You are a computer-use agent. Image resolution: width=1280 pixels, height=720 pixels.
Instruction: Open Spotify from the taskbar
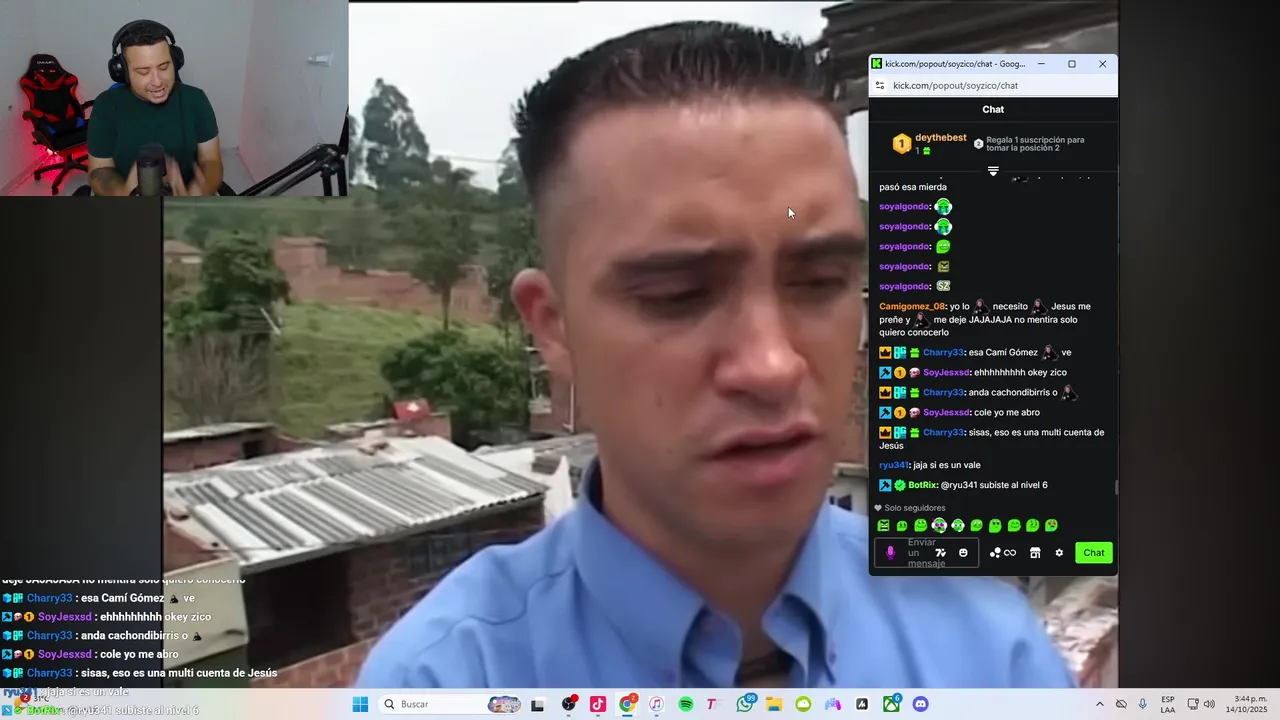point(686,704)
